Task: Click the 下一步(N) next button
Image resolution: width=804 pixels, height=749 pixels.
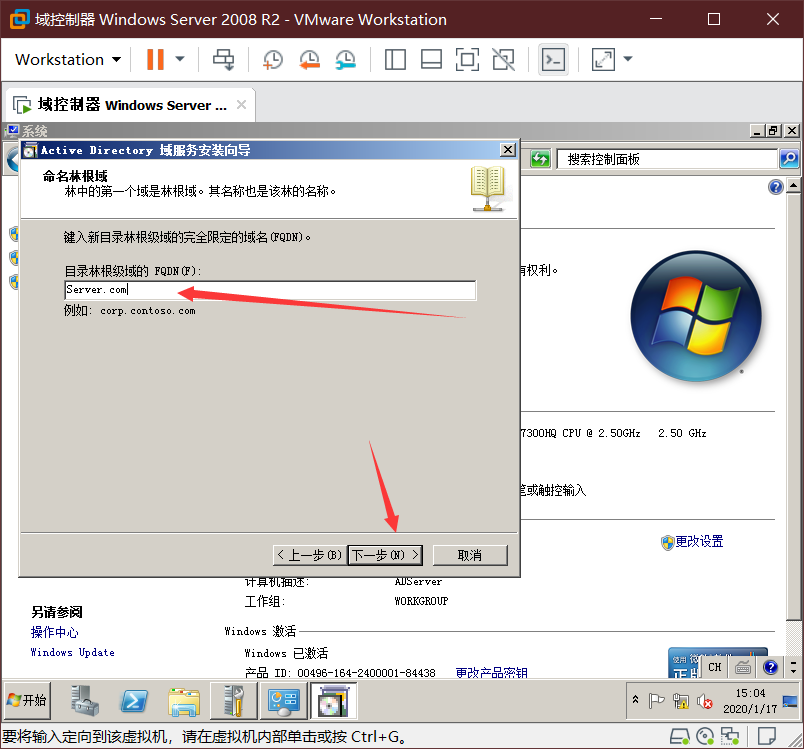Action: click(x=385, y=555)
